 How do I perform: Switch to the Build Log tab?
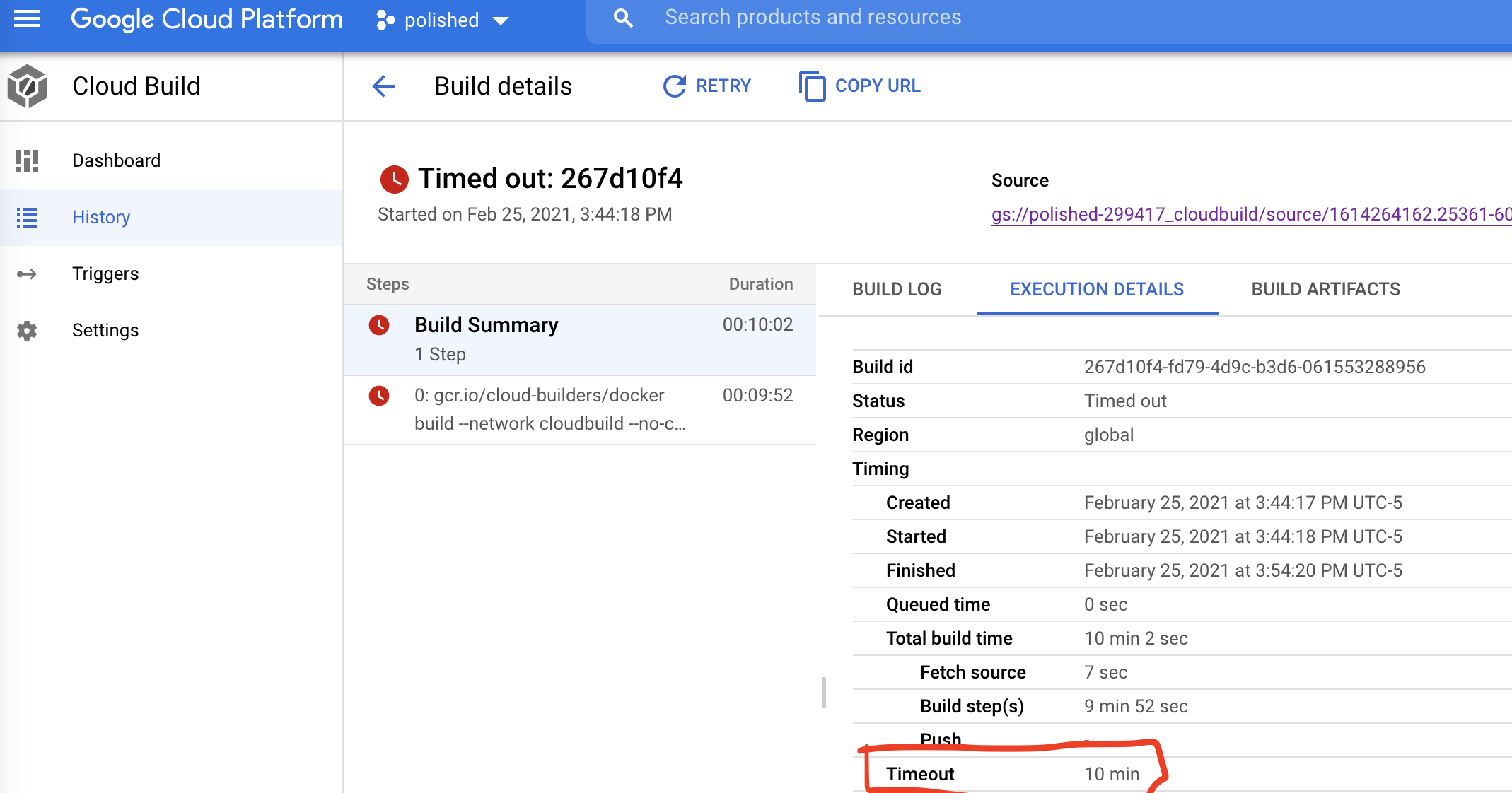click(x=897, y=289)
